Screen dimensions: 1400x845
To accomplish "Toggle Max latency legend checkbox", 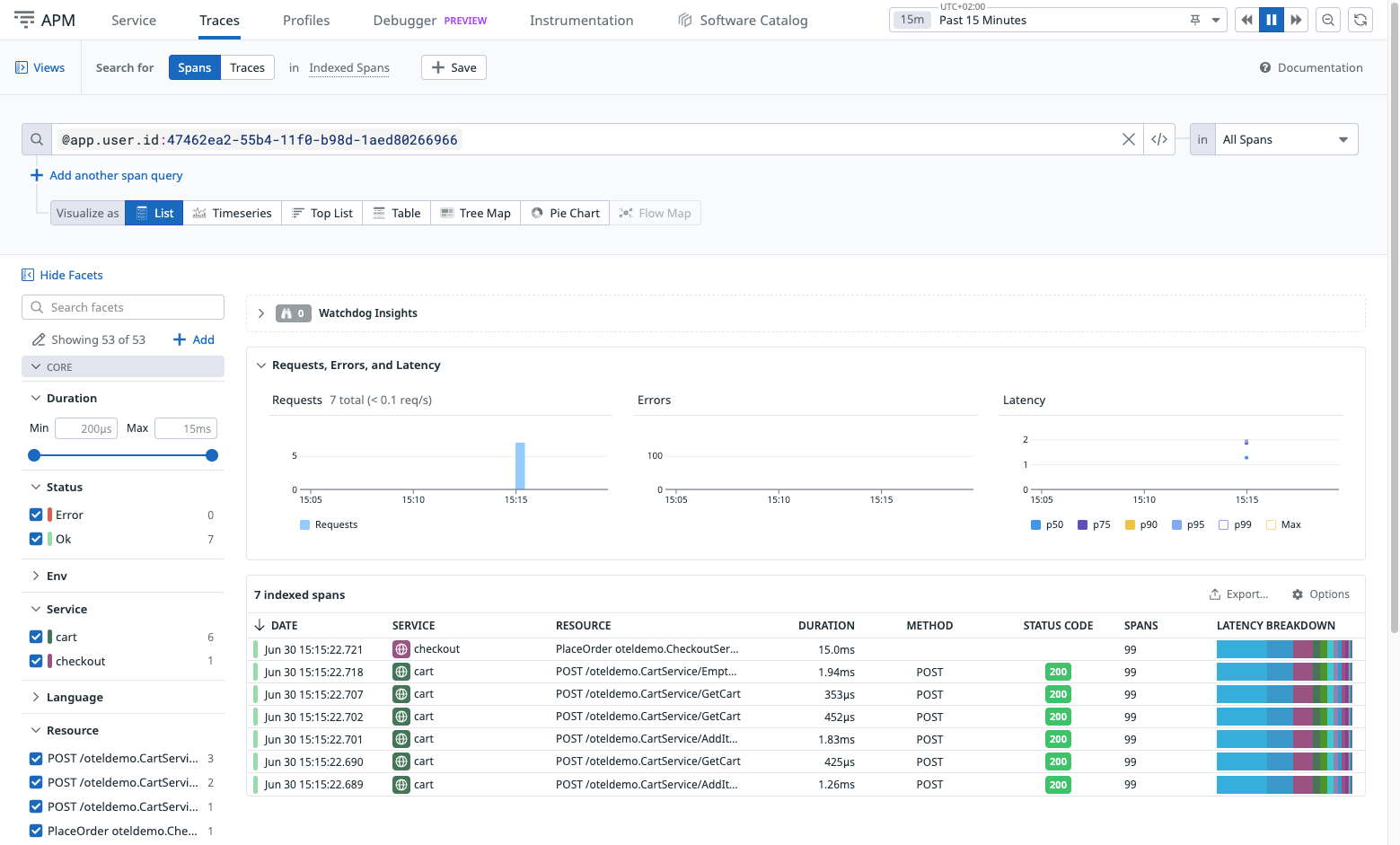I will (1271, 524).
